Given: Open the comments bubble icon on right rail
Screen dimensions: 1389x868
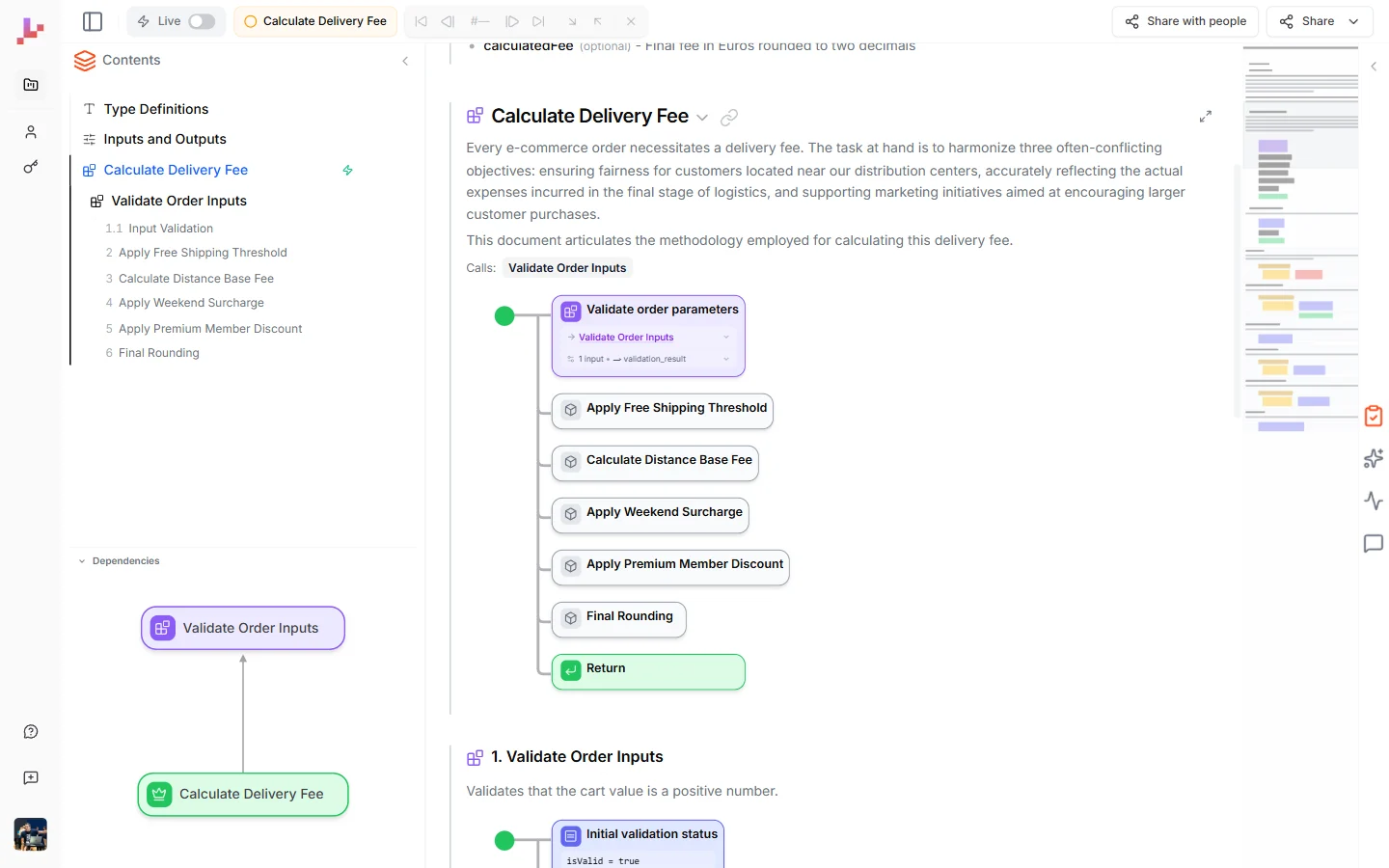Looking at the screenshot, I should point(1374,544).
